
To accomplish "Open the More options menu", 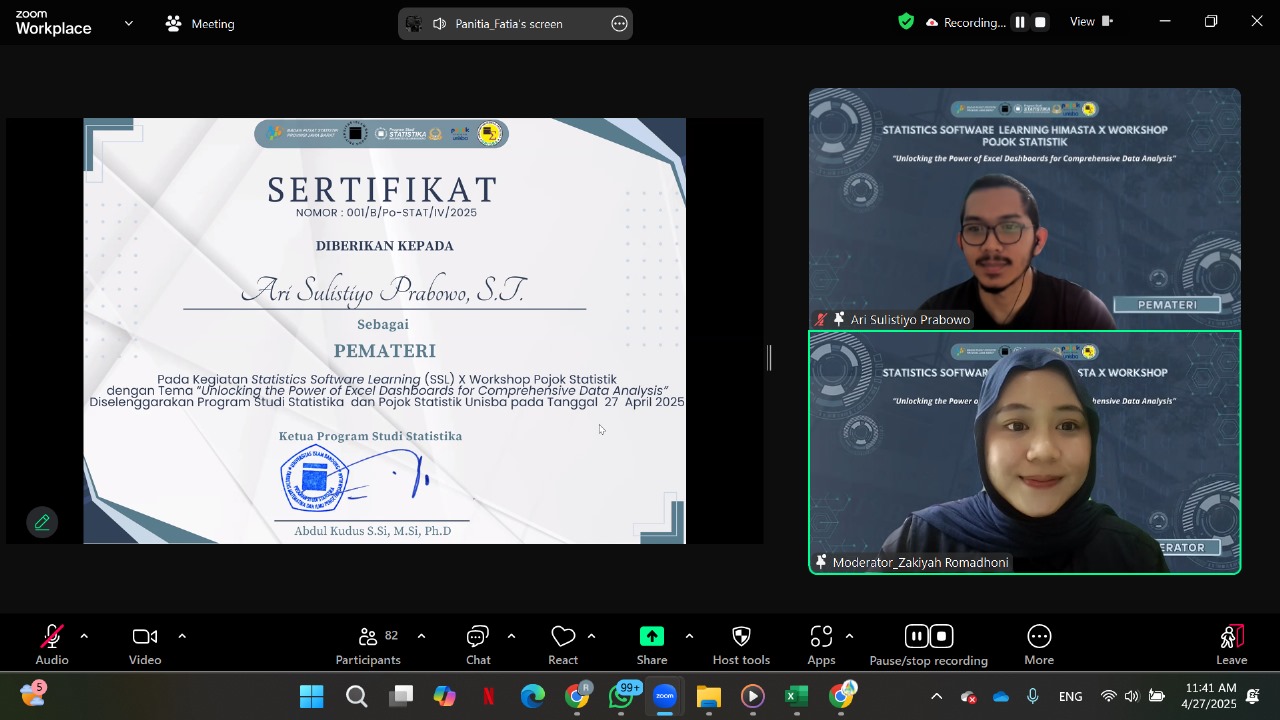I will (x=1039, y=645).
